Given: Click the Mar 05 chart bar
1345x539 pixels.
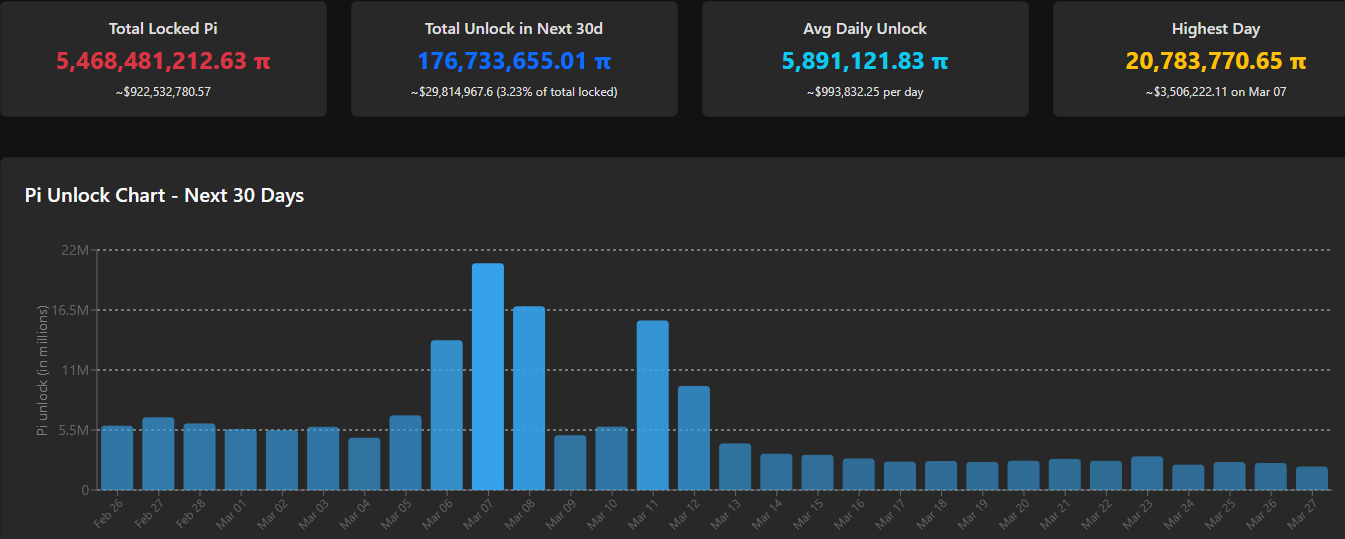Looking at the screenshot, I should (x=405, y=453).
